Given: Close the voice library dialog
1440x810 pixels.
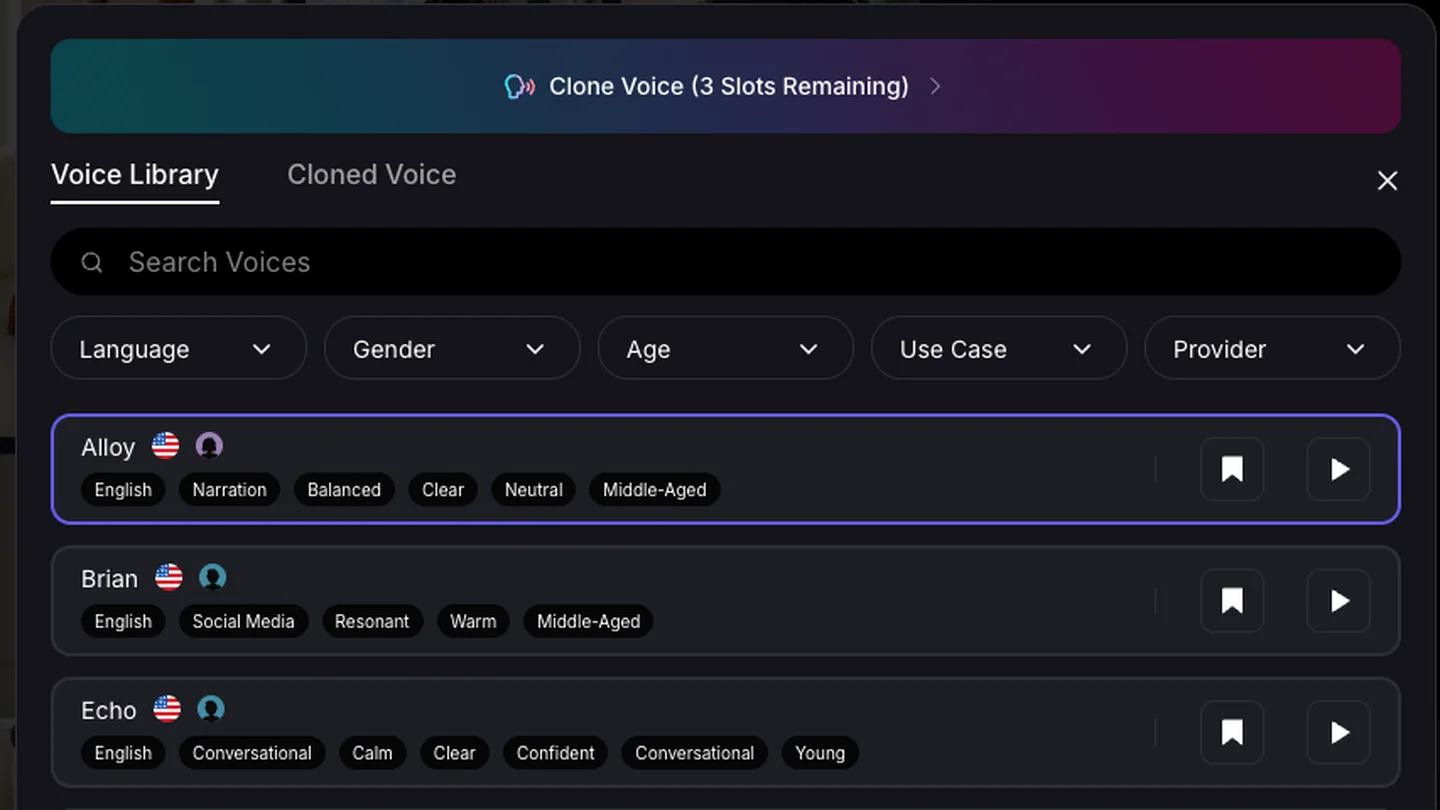Looking at the screenshot, I should [1387, 181].
